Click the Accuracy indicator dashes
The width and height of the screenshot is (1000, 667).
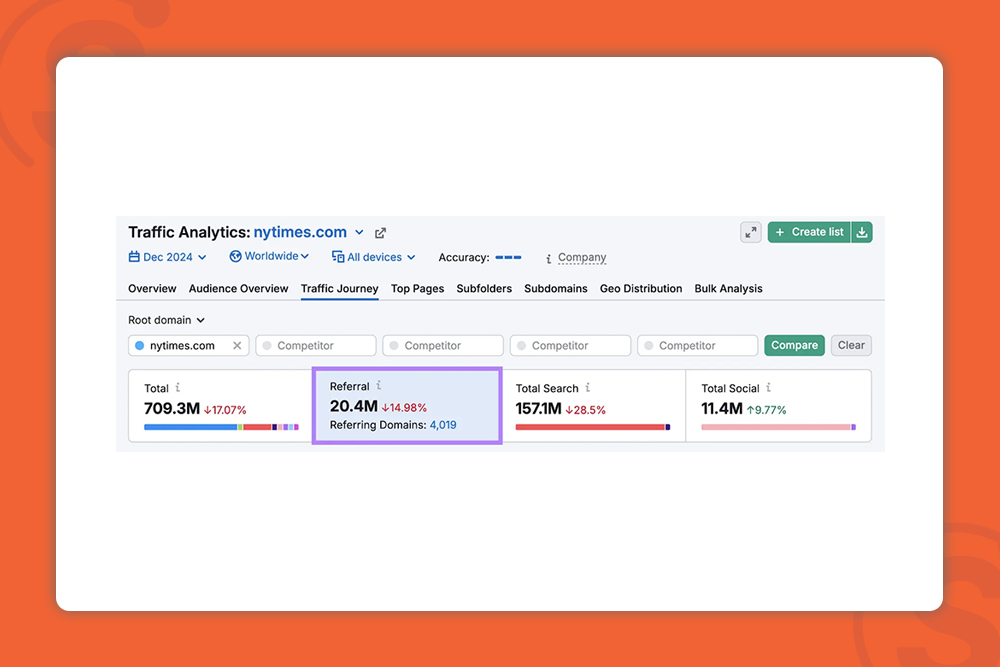pyautogui.click(x=508, y=258)
